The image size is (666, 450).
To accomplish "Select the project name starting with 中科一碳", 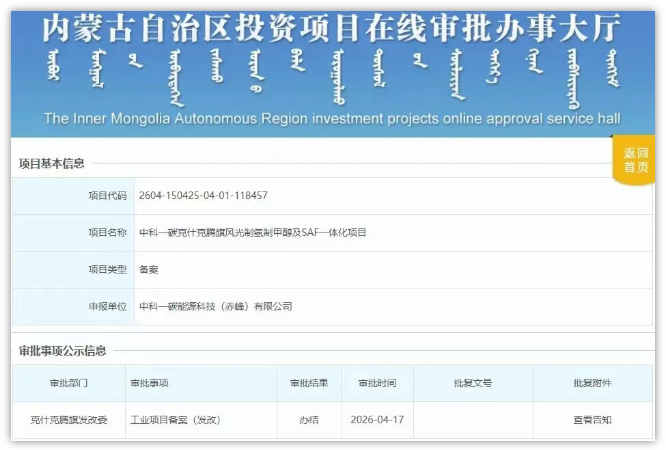I will pyautogui.click(x=253, y=233).
